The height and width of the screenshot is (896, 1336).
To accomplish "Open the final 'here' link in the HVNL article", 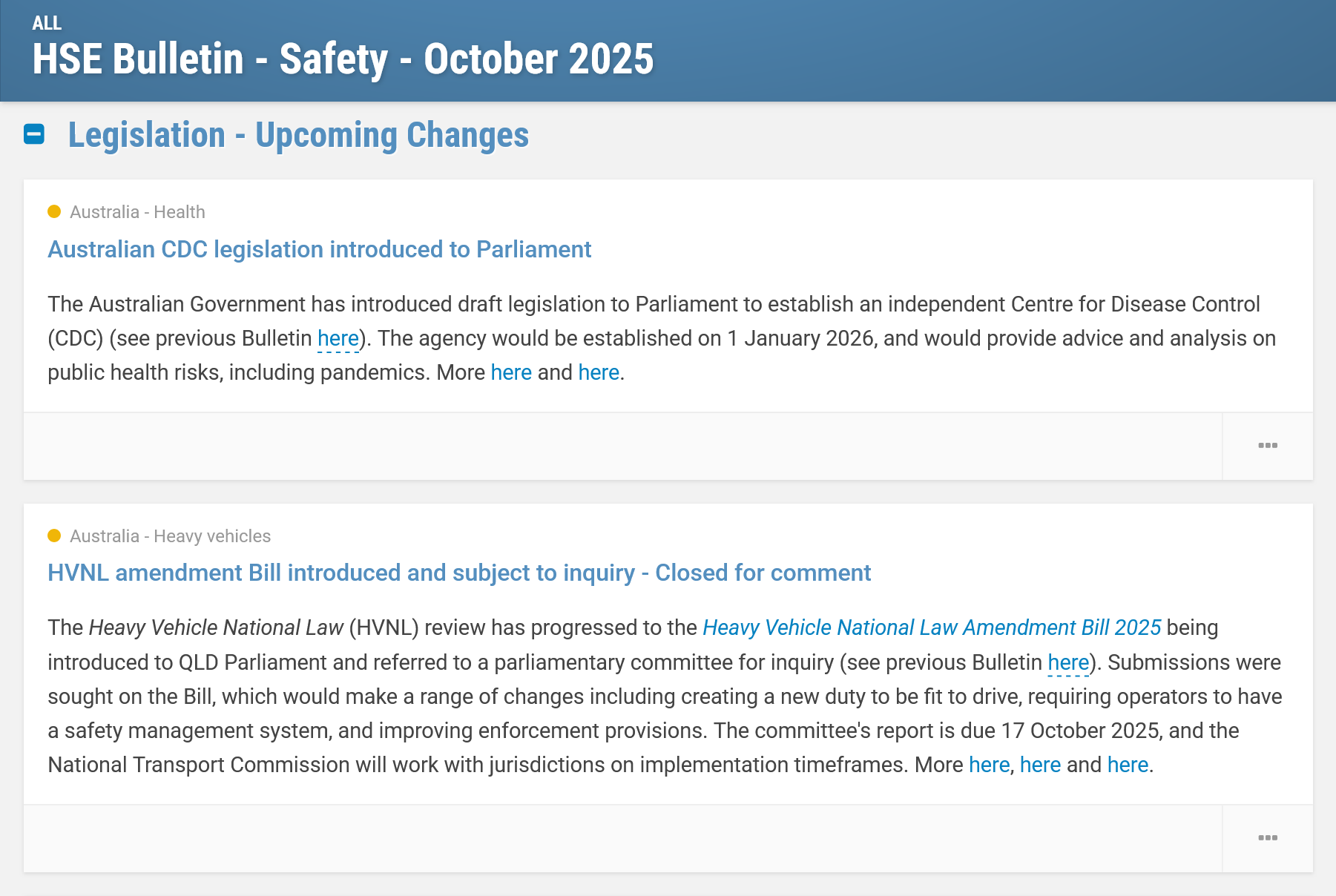I will pyautogui.click(x=1128, y=765).
